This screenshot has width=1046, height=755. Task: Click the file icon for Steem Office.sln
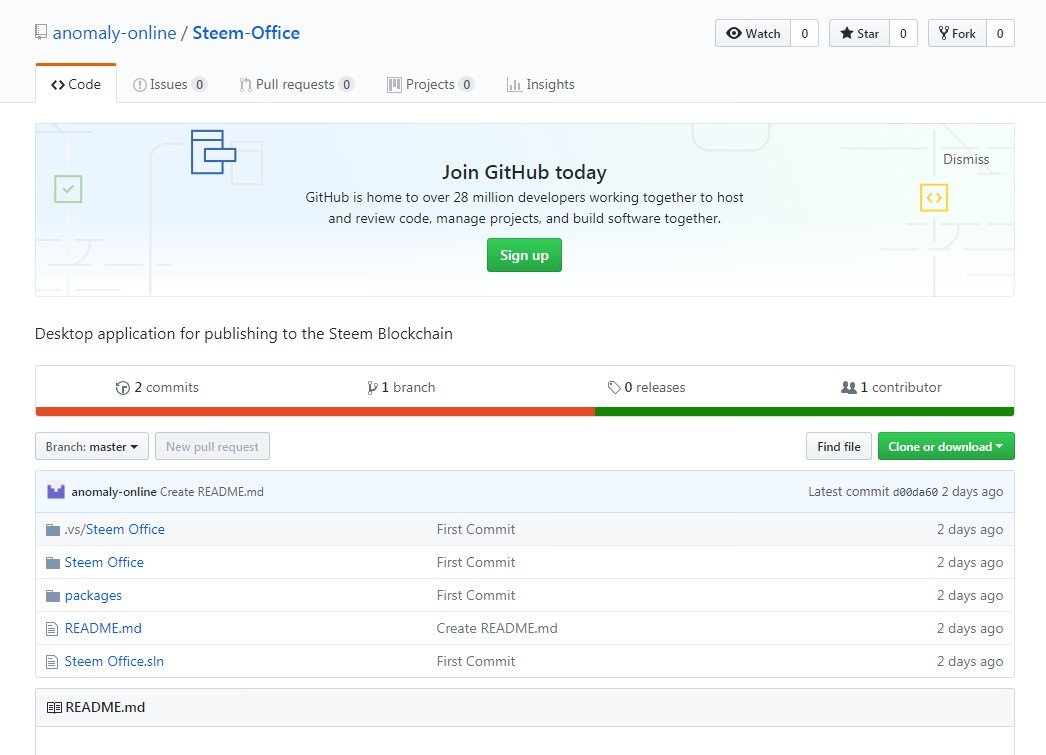(x=52, y=662)
